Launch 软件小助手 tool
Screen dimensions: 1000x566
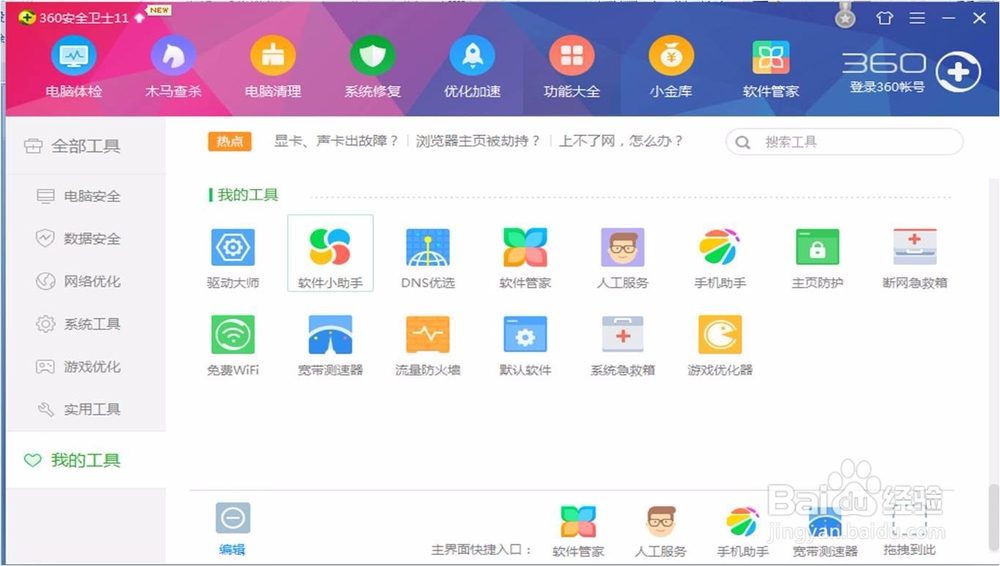(330, 253)
